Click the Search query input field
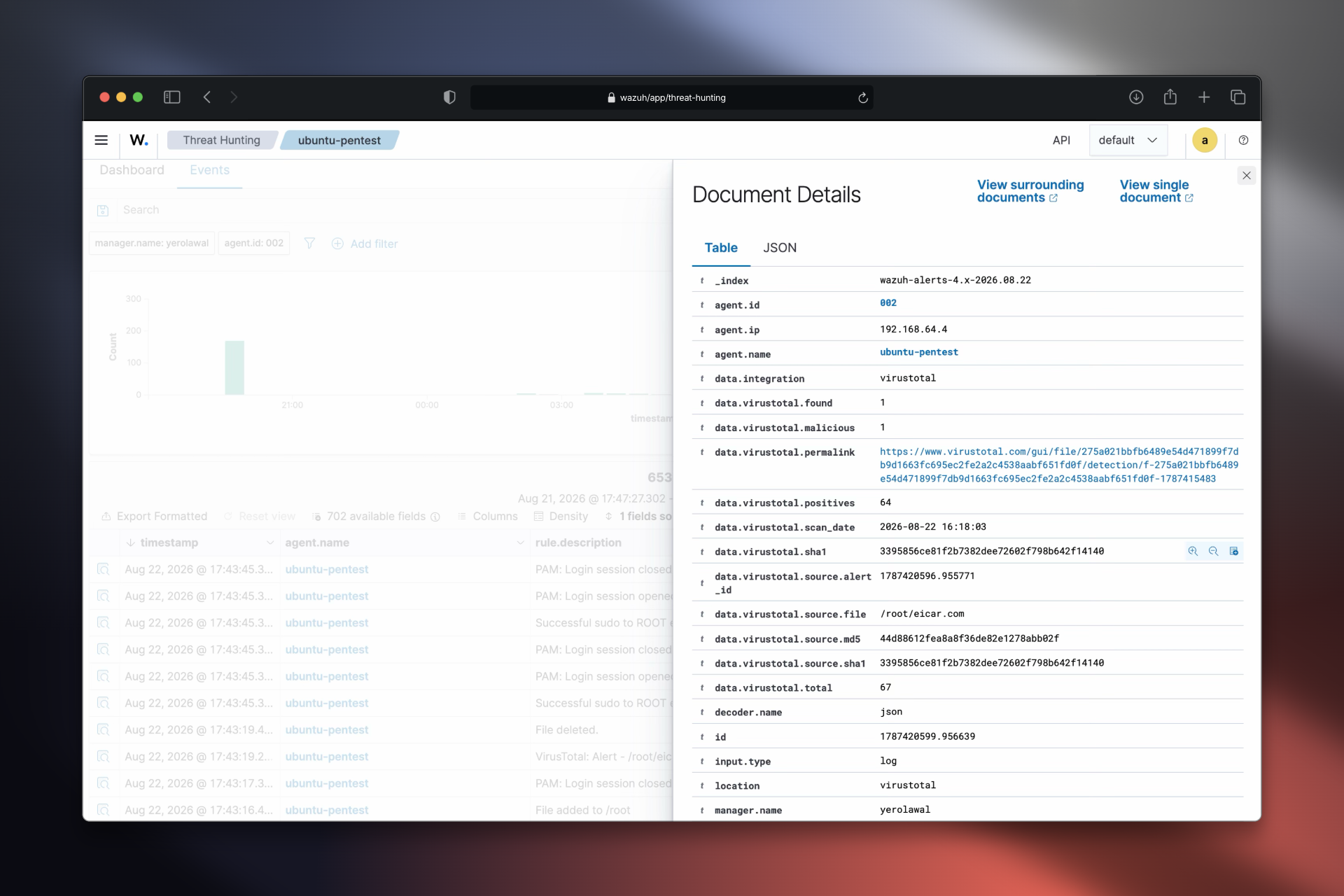Image resolution: width=1344 pixels, height=896 pixels. click(x=392, y=210)
